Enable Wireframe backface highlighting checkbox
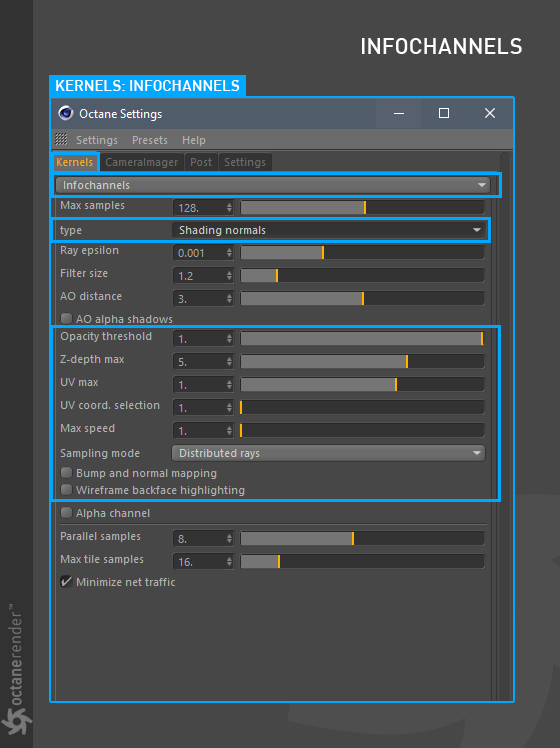The width and height of the screenshot is (560, 748). coord(66,489)
